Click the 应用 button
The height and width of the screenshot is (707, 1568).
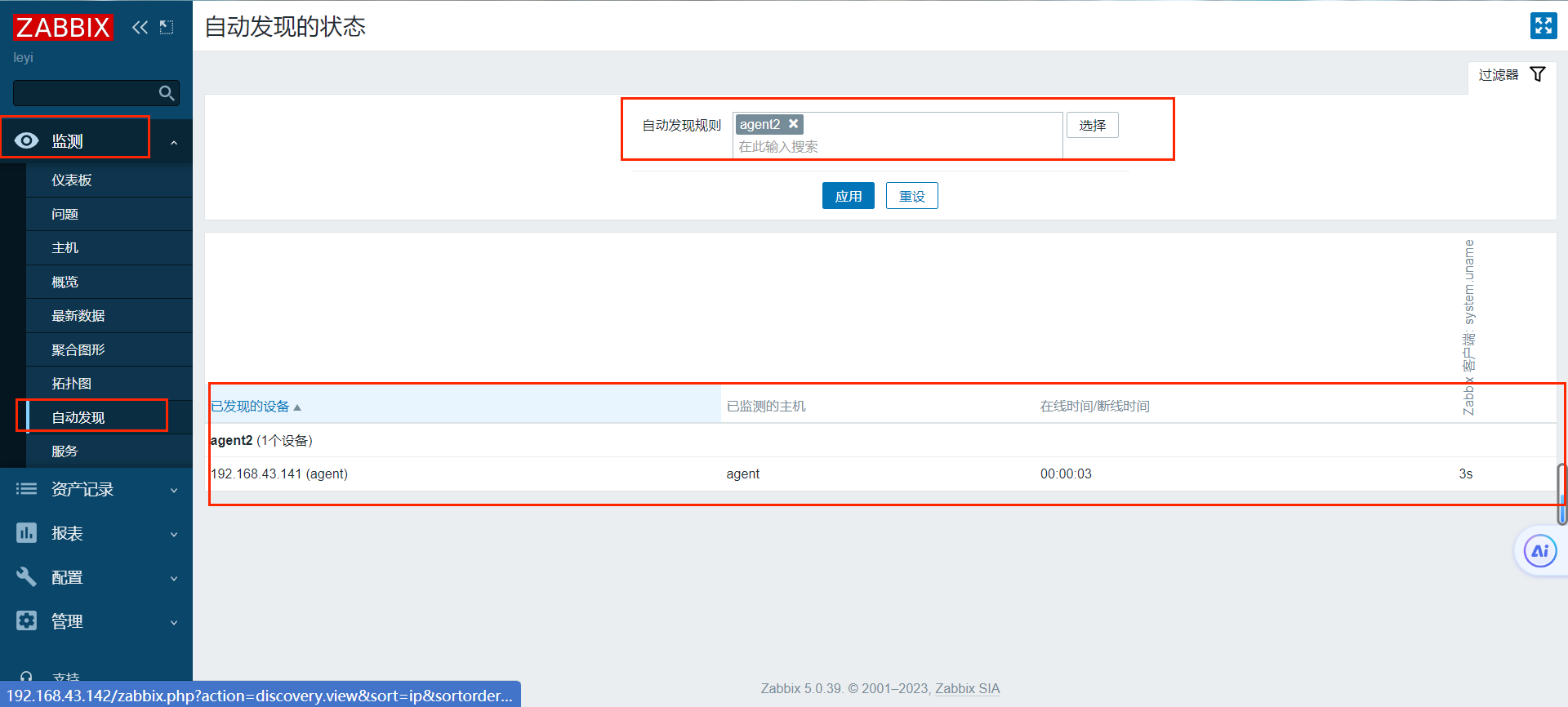848,196
